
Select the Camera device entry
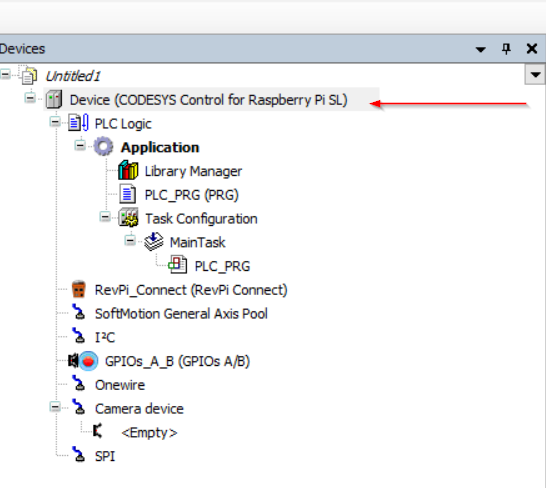(139, 409)
